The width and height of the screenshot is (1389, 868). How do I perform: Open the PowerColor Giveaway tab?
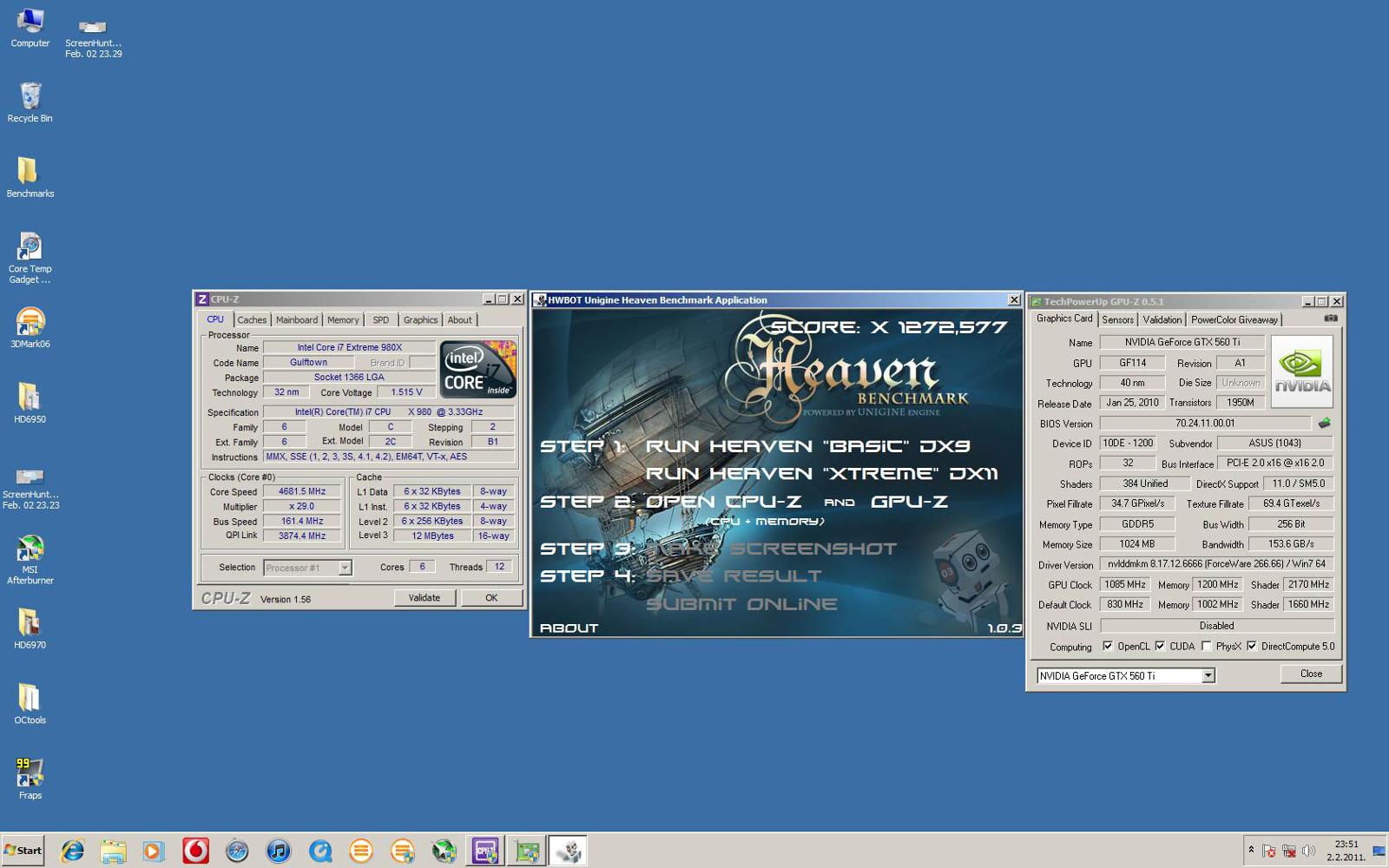[1234, 319]
